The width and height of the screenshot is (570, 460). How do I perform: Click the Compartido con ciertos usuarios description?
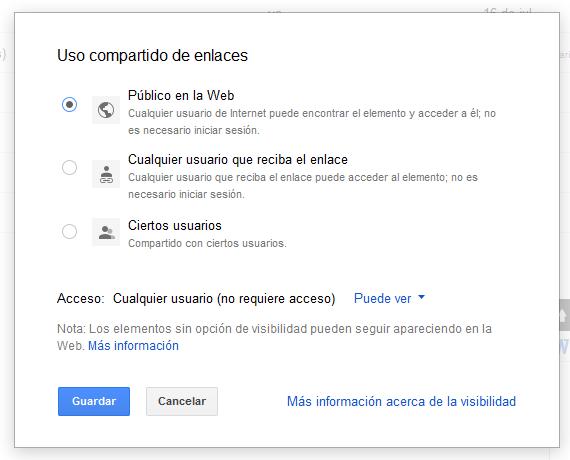(207, 243)
